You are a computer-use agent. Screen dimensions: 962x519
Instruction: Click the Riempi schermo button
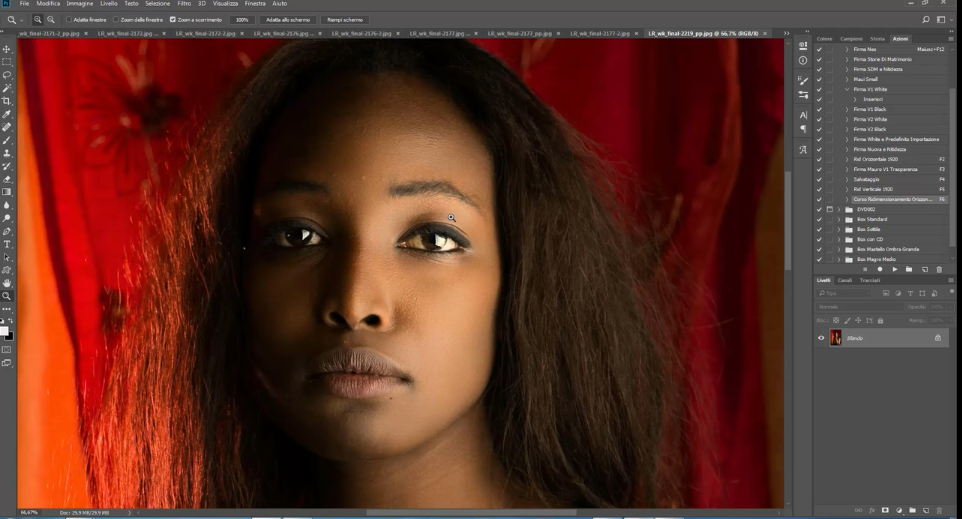pos(343,19)
